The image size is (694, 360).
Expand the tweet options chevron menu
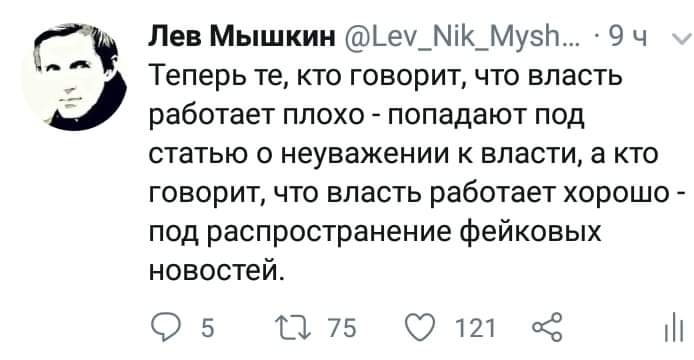(x=681, y=39)
